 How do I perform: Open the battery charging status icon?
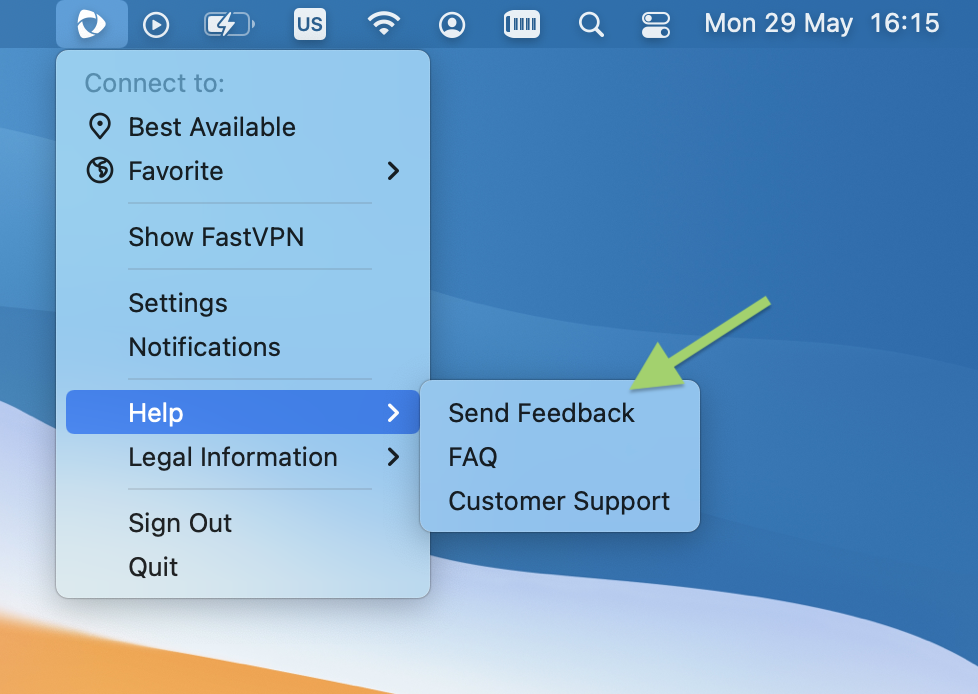229,25
